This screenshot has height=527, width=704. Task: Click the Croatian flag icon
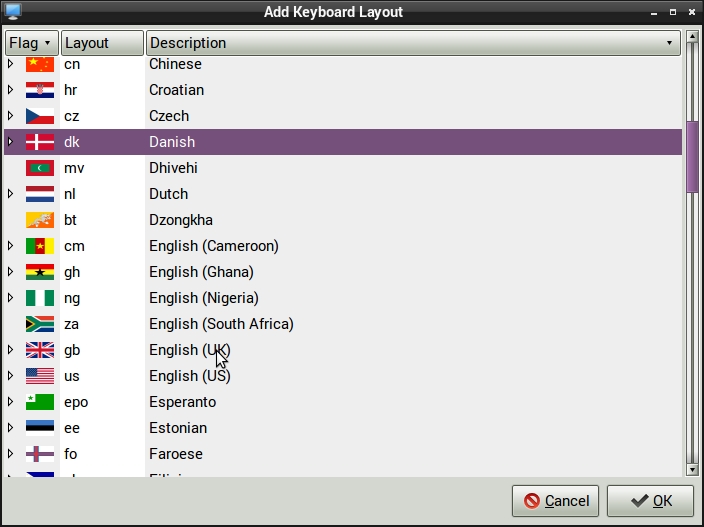point(40,90)
